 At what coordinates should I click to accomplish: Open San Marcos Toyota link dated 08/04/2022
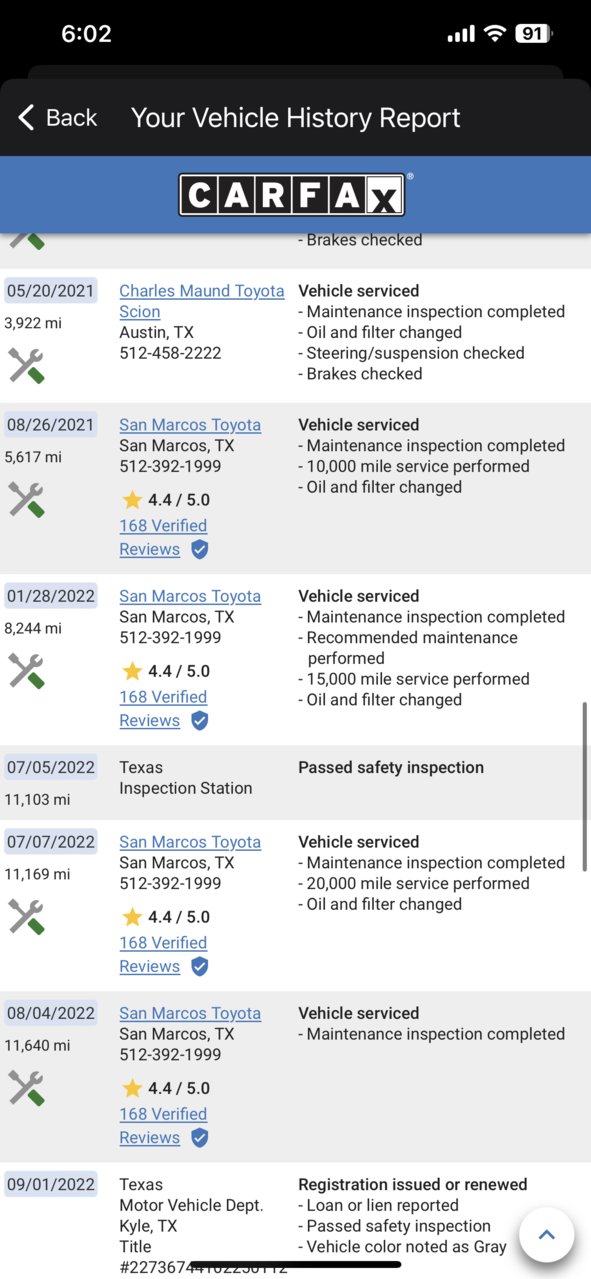pos(190,1013)
